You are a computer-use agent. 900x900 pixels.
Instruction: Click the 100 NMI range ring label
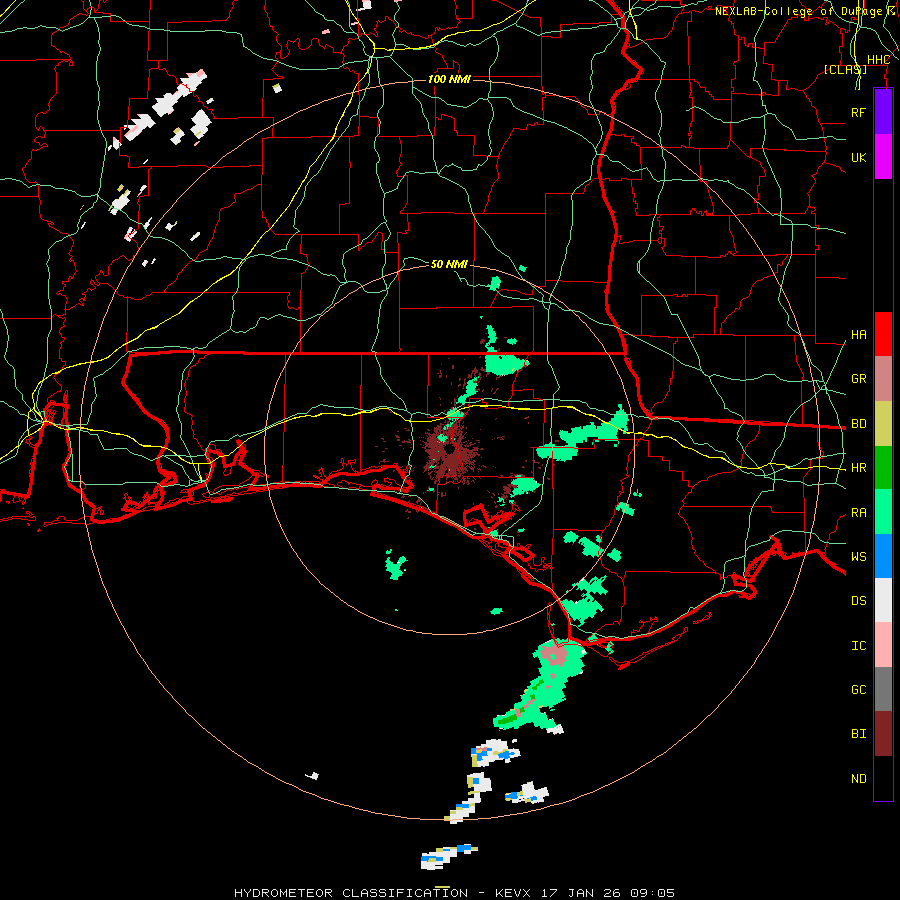(x=449, y=79)
